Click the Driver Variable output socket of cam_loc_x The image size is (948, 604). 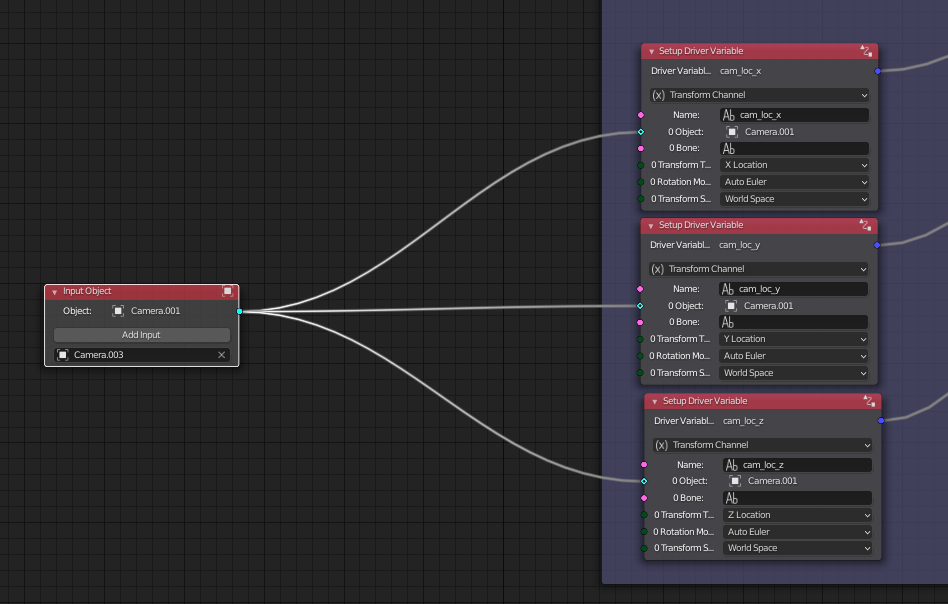tap(878, 71)
